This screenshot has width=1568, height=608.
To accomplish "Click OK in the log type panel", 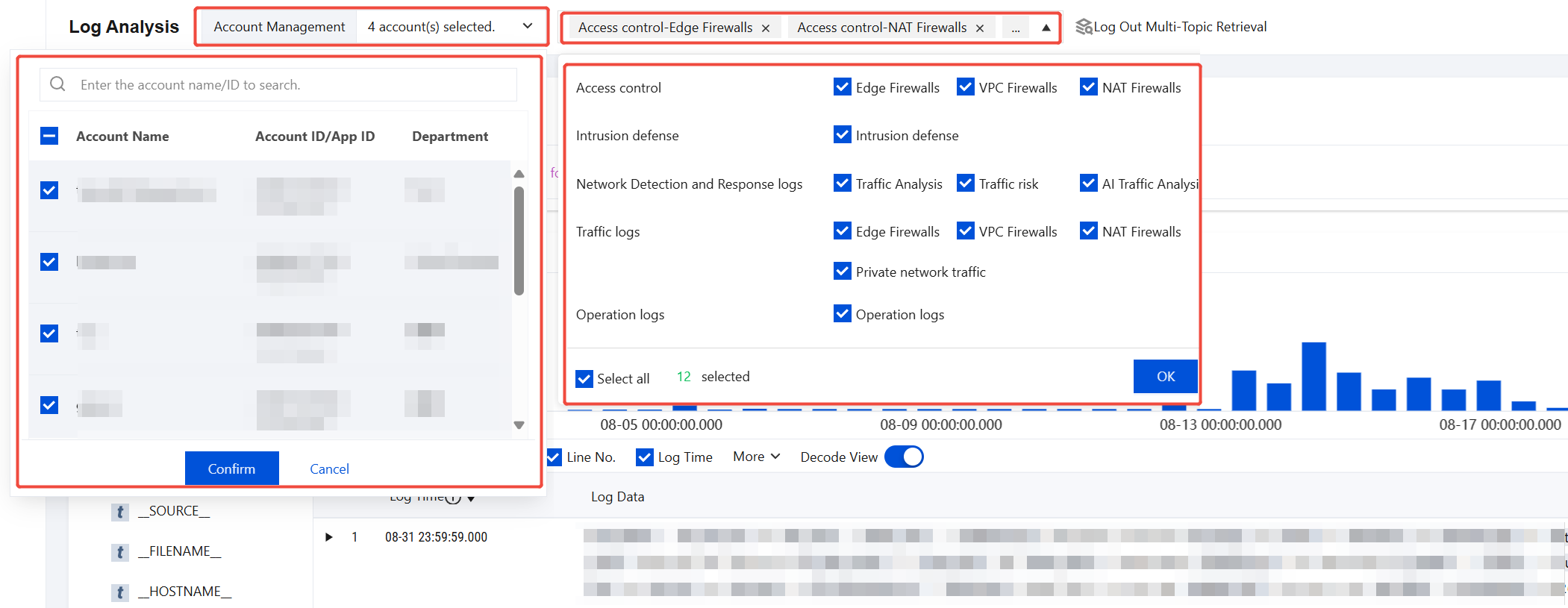I will click(x=1165, y=377).
